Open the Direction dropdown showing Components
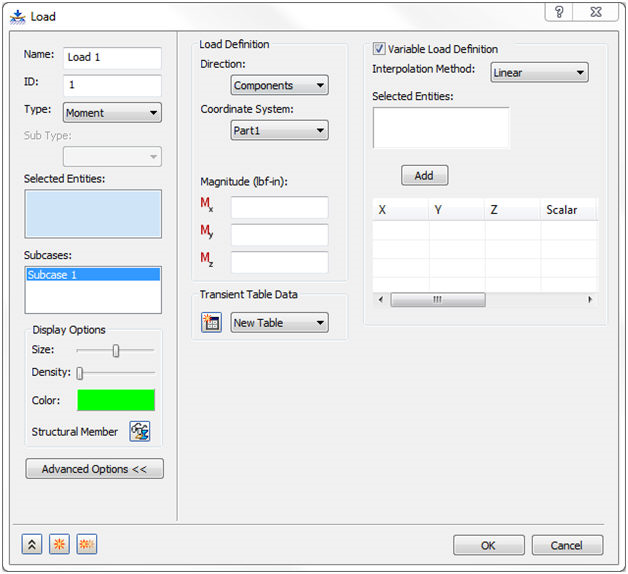Viewport: 628px width, 574px height. click(280, 85)
